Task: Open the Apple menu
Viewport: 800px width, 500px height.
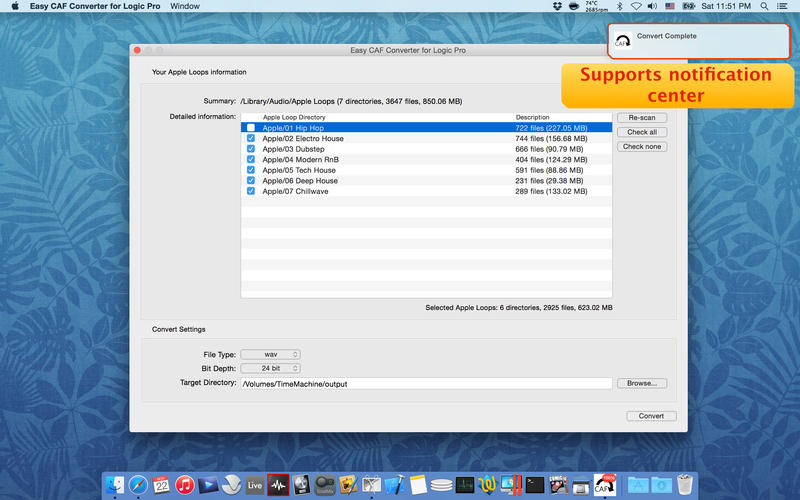Action: [x=15, y=6]
